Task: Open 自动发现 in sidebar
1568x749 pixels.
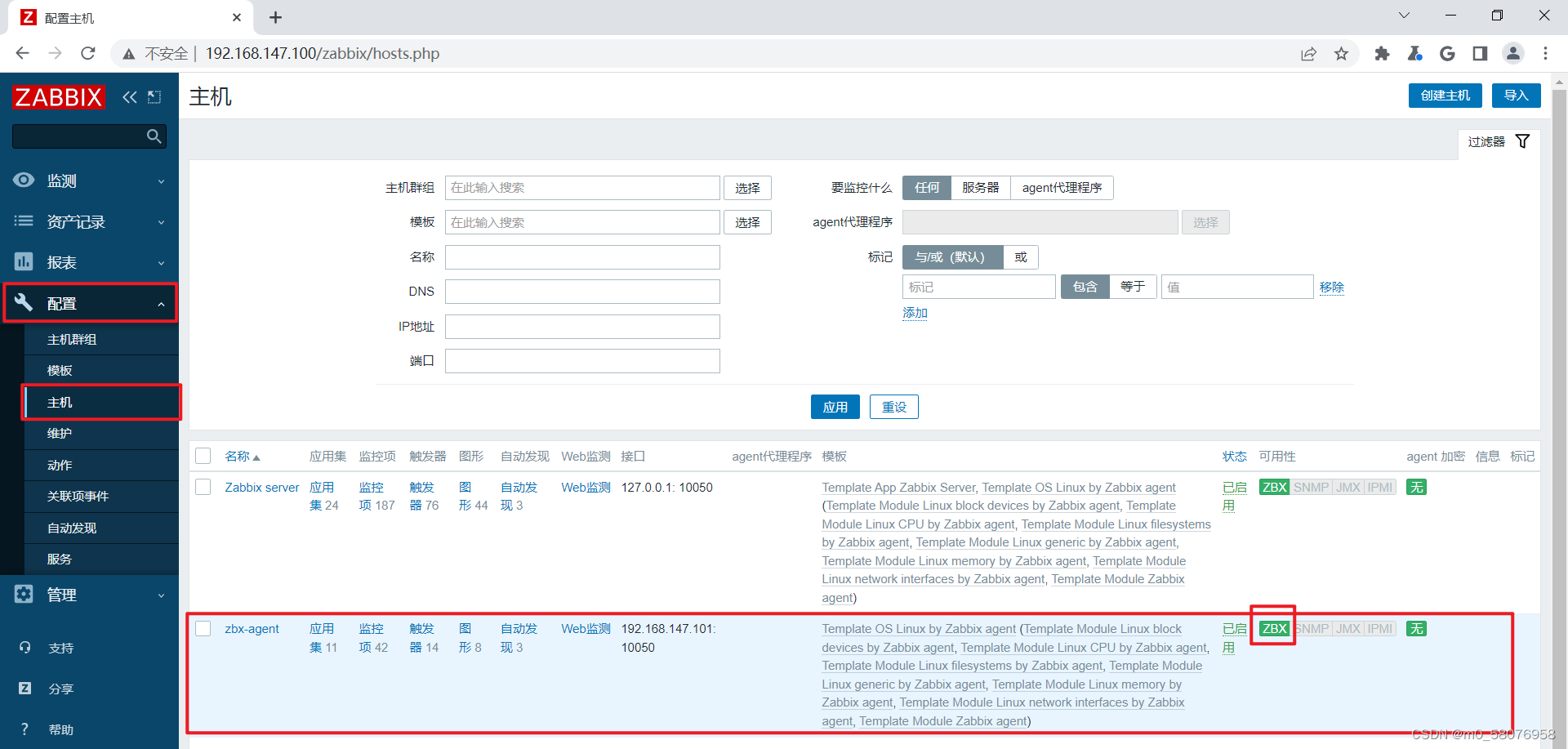Action: point(101,528)
